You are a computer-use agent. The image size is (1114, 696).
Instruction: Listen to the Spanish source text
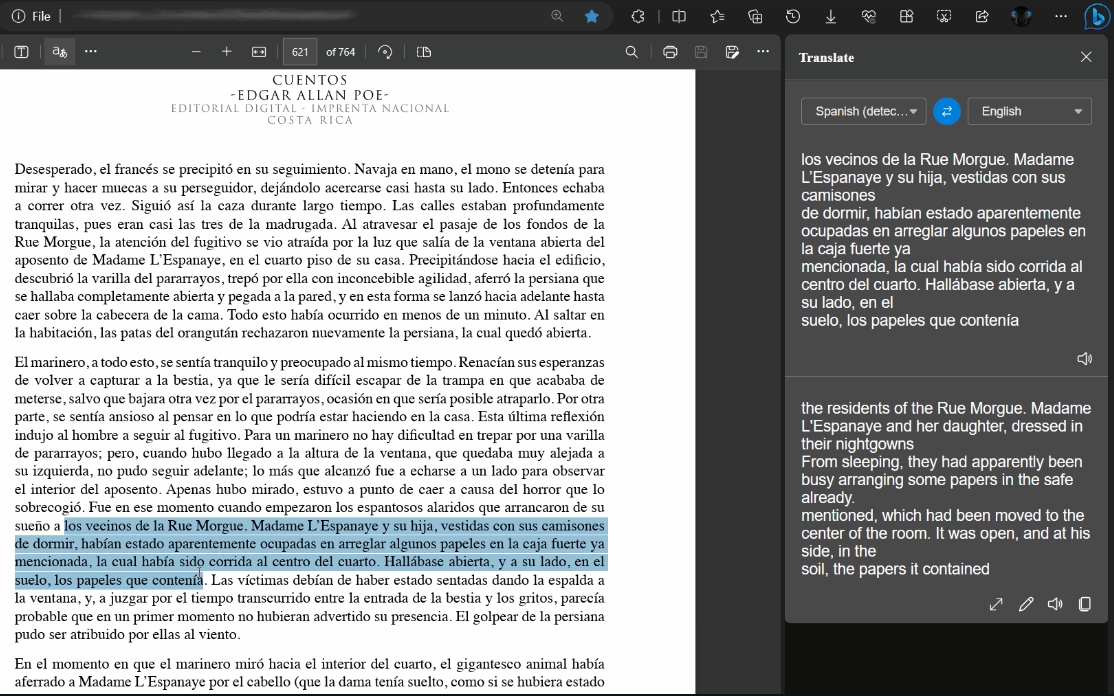coord(1084,359)
